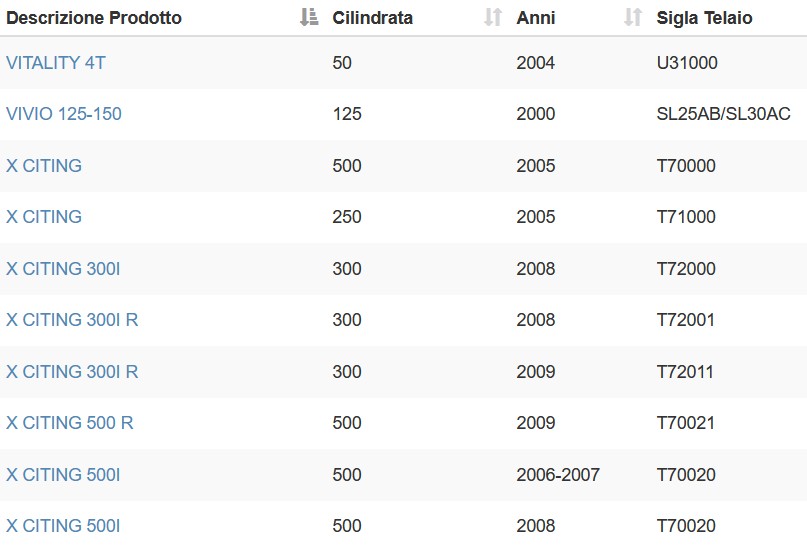Open the X CITING 300I link
The image size is (807, 547).
point(63,269)
